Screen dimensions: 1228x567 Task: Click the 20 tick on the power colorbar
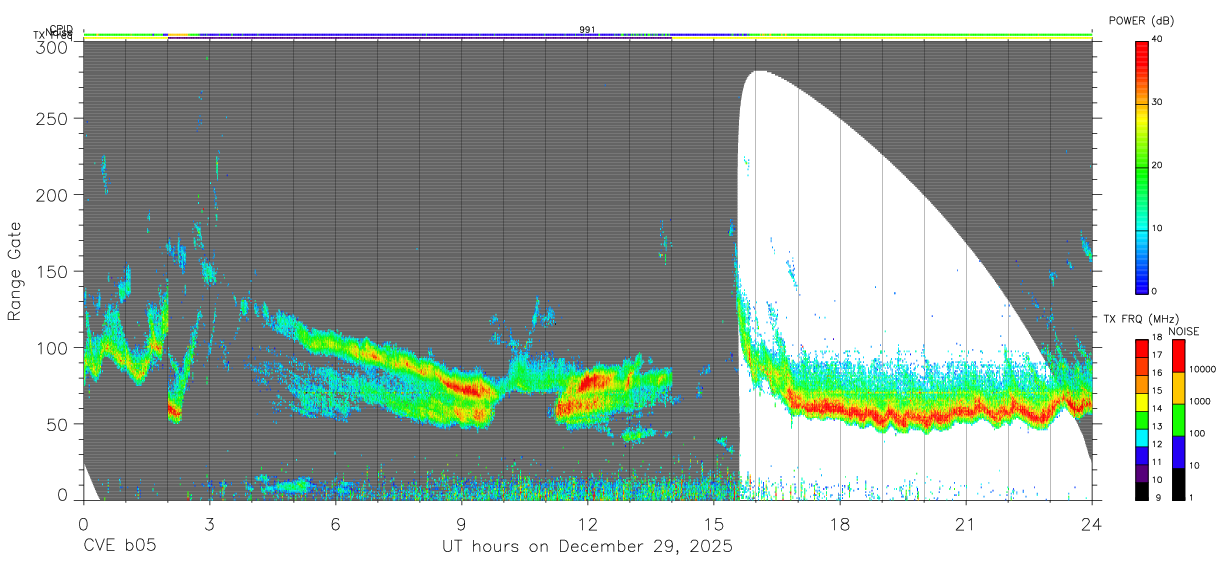(x=1158, y=165)
